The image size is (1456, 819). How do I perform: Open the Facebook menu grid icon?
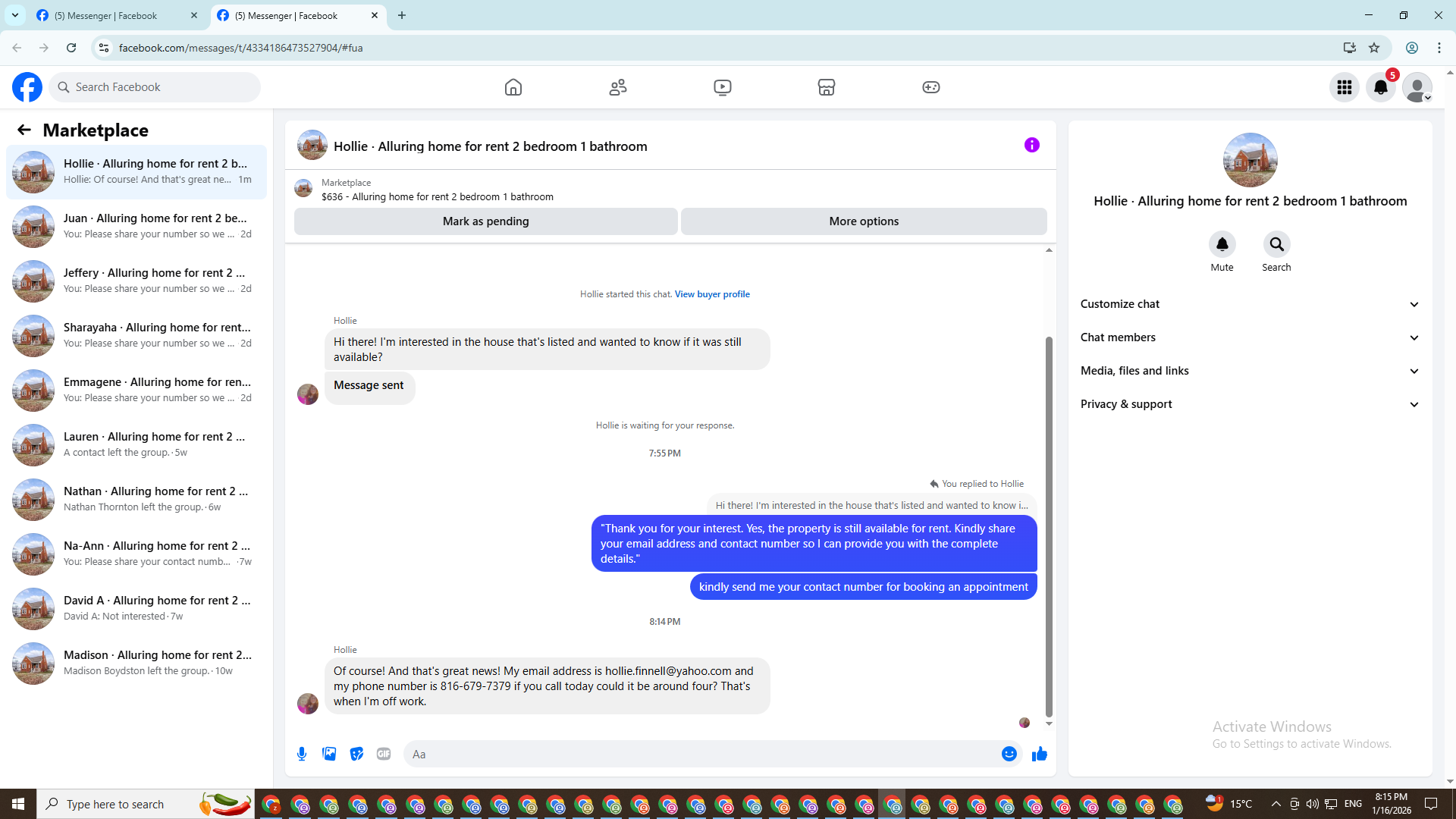coord(1344,87)
